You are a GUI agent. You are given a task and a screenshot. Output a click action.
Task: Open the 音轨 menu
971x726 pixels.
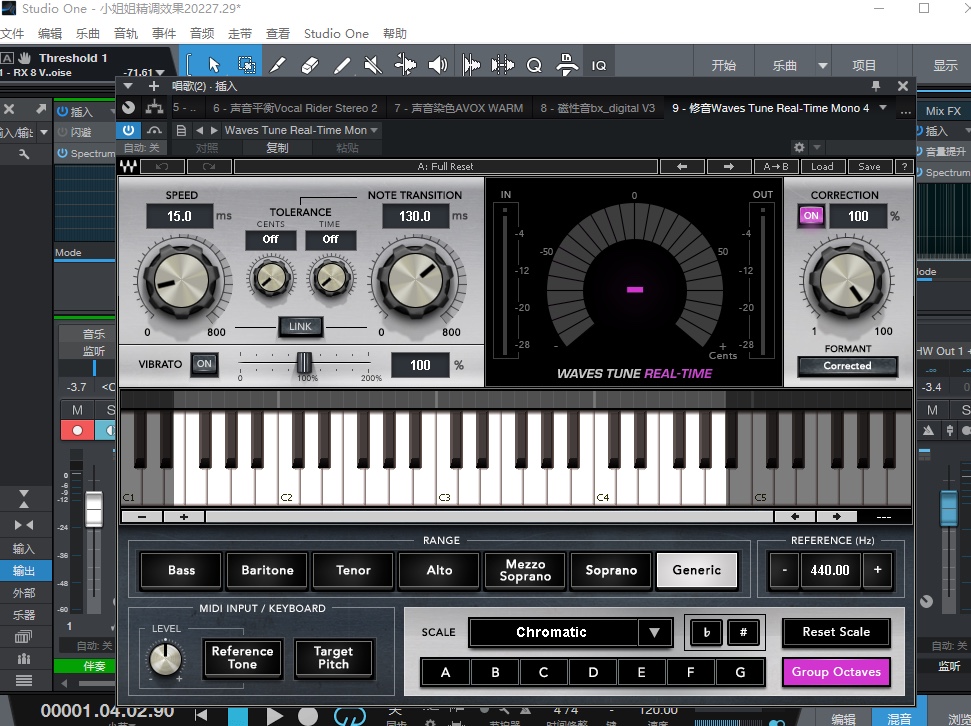tap(126, 33)
